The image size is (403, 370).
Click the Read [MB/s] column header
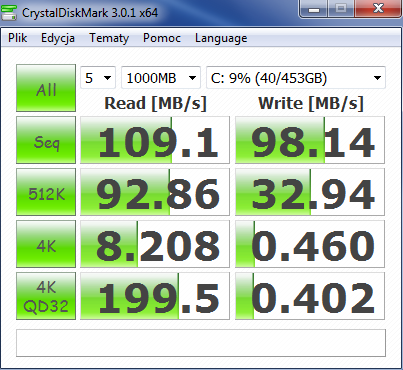click(155, 103)
